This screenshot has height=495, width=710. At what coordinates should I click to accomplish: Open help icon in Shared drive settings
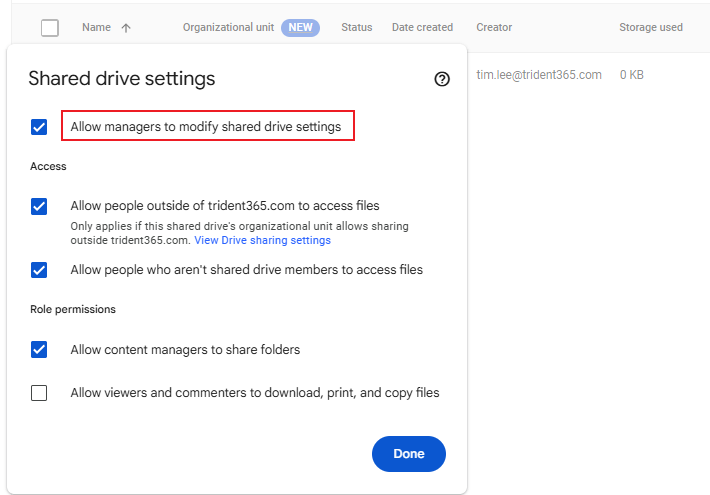442,79
